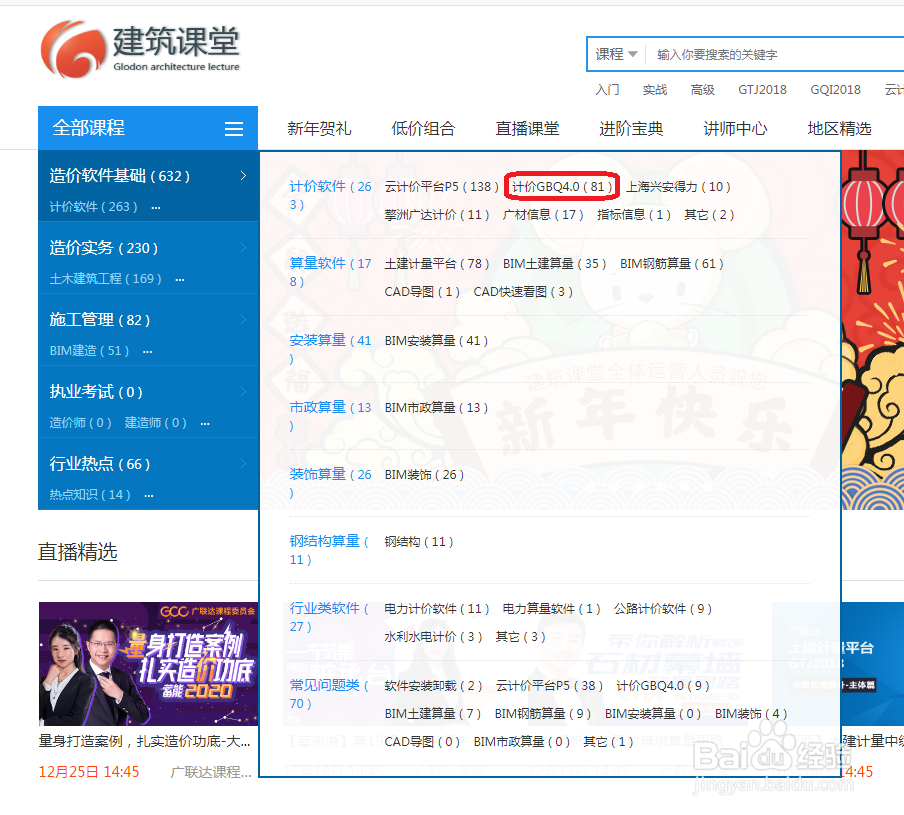The image size is (904, 815).
Task: Open 计价GBQ4.0 (81) course category
Action: point(562,187)
